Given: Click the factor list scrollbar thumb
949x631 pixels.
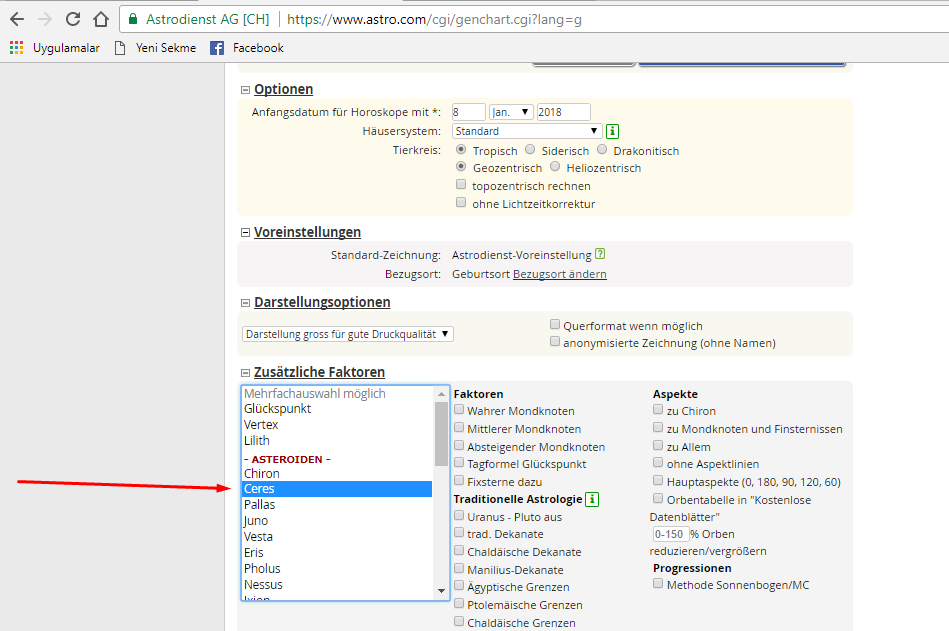Looking at the screenshot, I should coord(441,434).
